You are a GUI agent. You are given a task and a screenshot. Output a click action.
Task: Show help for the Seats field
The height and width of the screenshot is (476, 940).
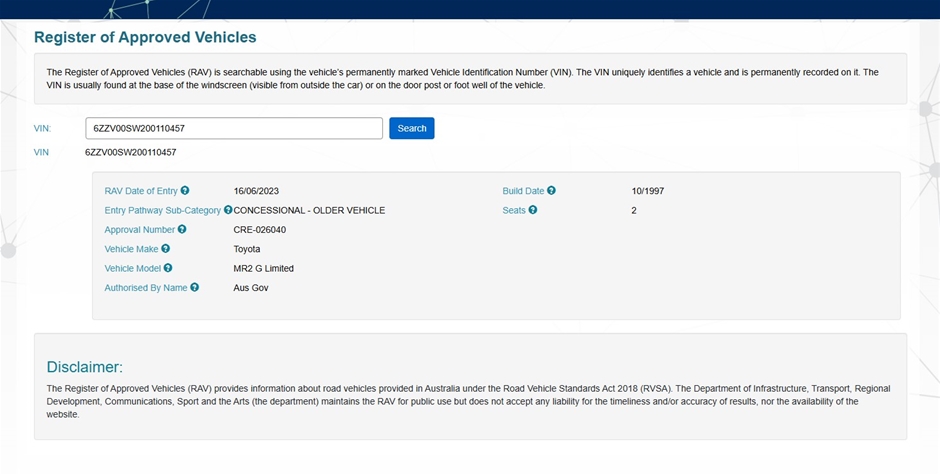[533, 210]
